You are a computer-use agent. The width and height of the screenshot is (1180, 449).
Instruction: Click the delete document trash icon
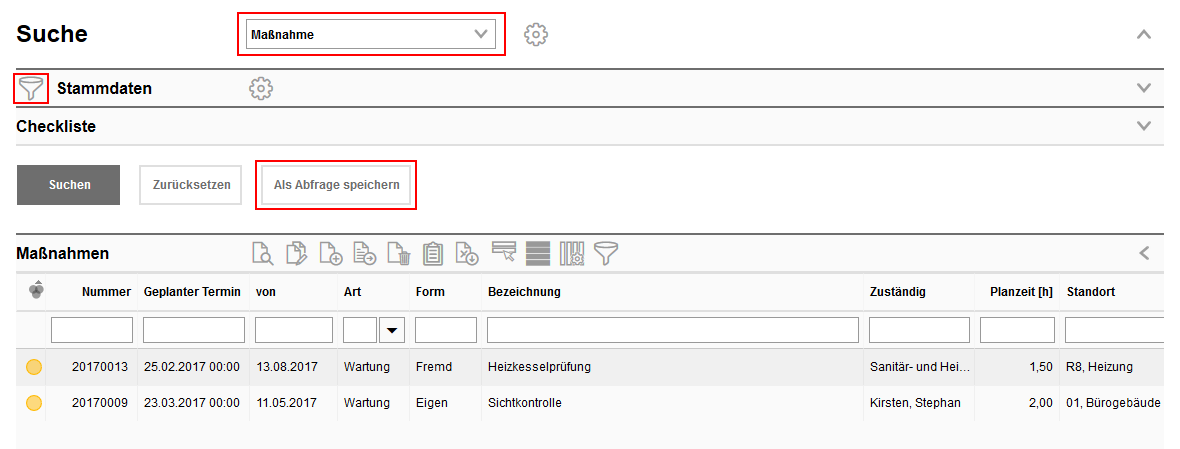click(x=399, y=254)
